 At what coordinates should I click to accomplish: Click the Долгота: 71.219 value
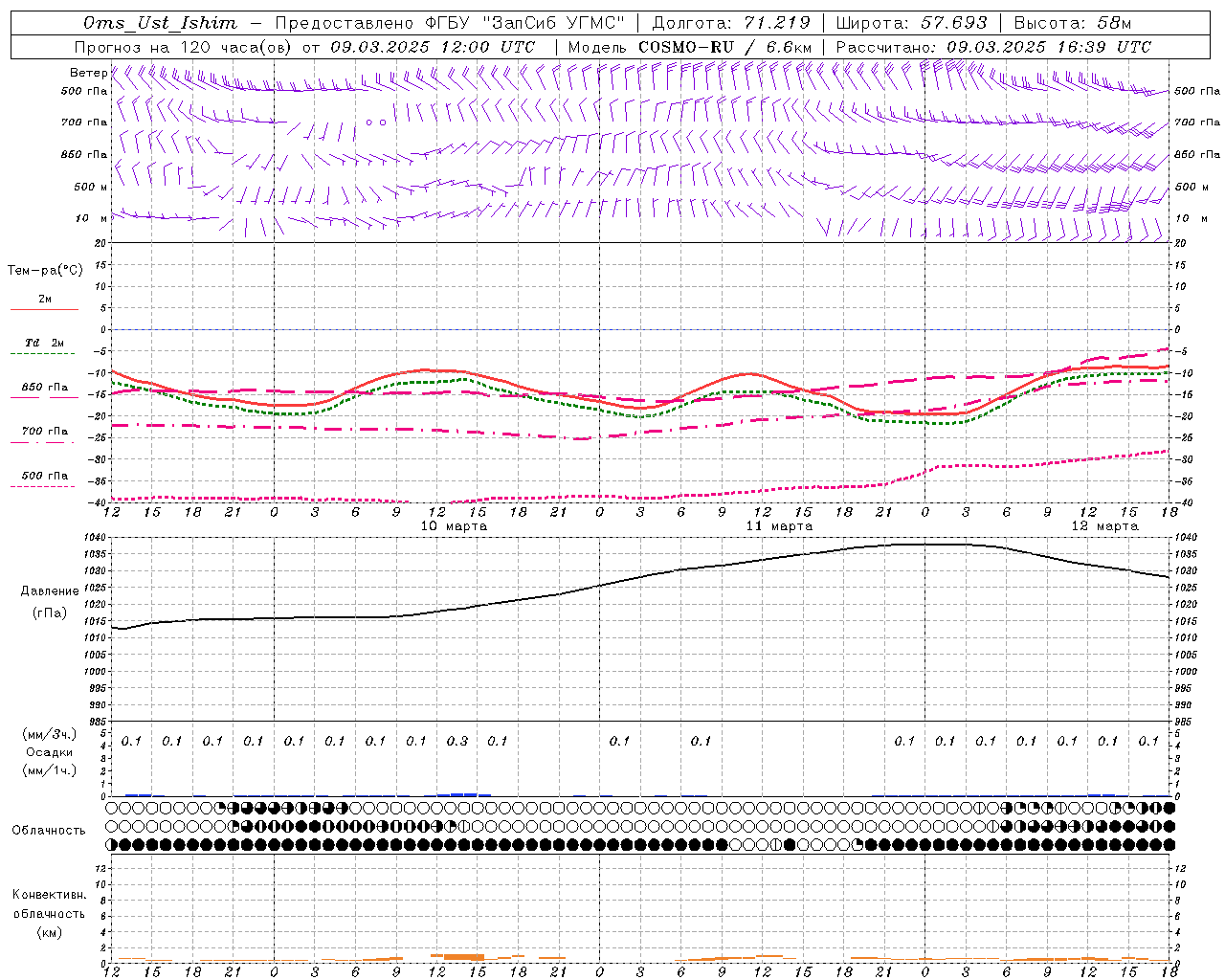point(731,23)
